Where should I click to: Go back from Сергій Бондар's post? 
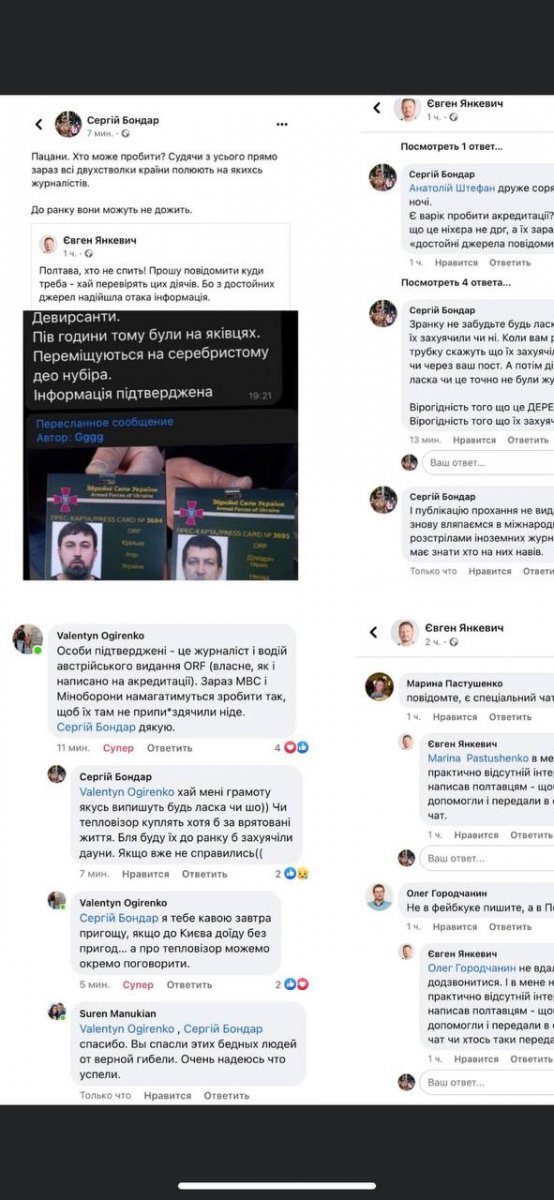[x=38, y=125]
